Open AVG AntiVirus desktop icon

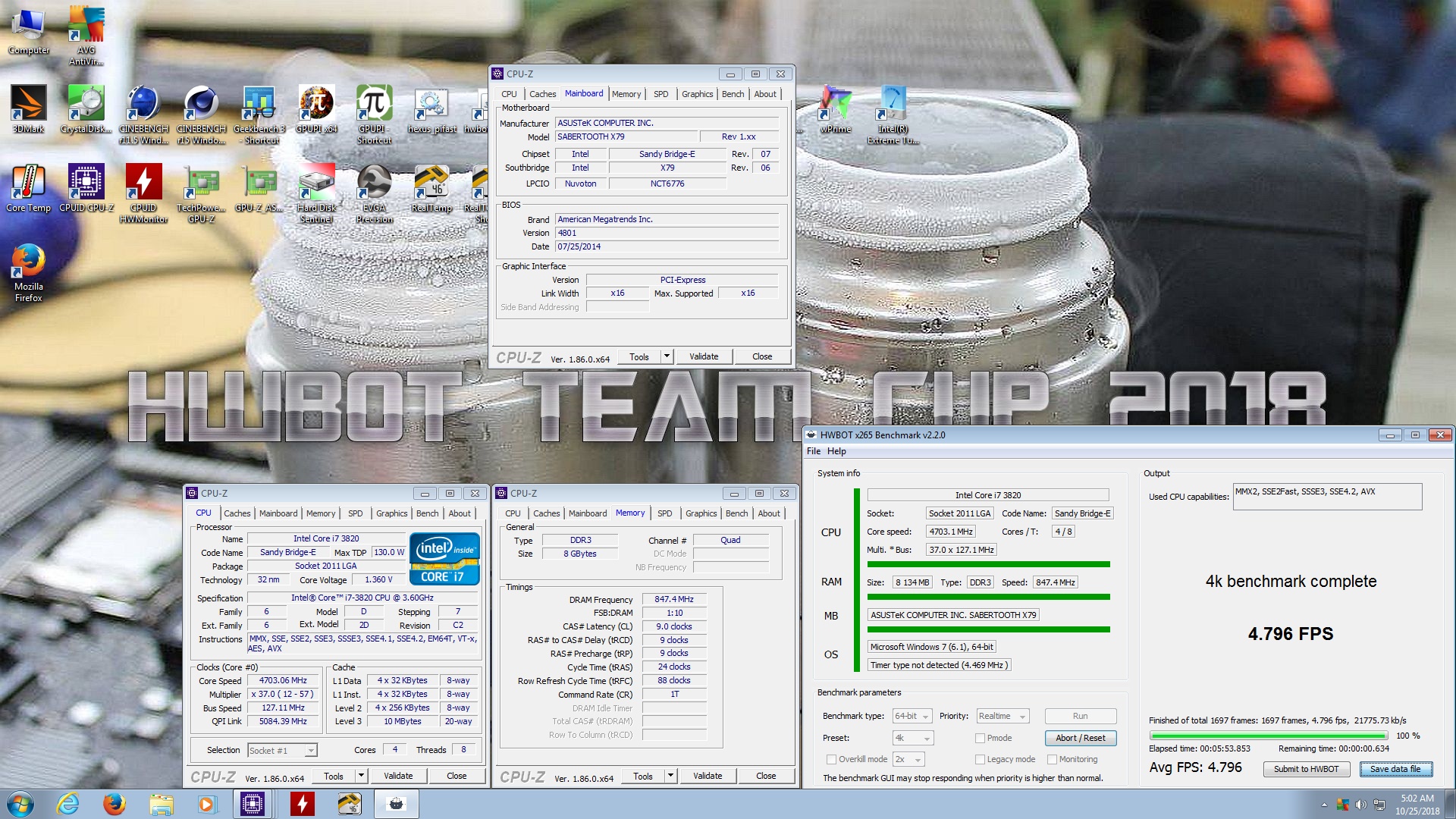click(x=86, y=35)
